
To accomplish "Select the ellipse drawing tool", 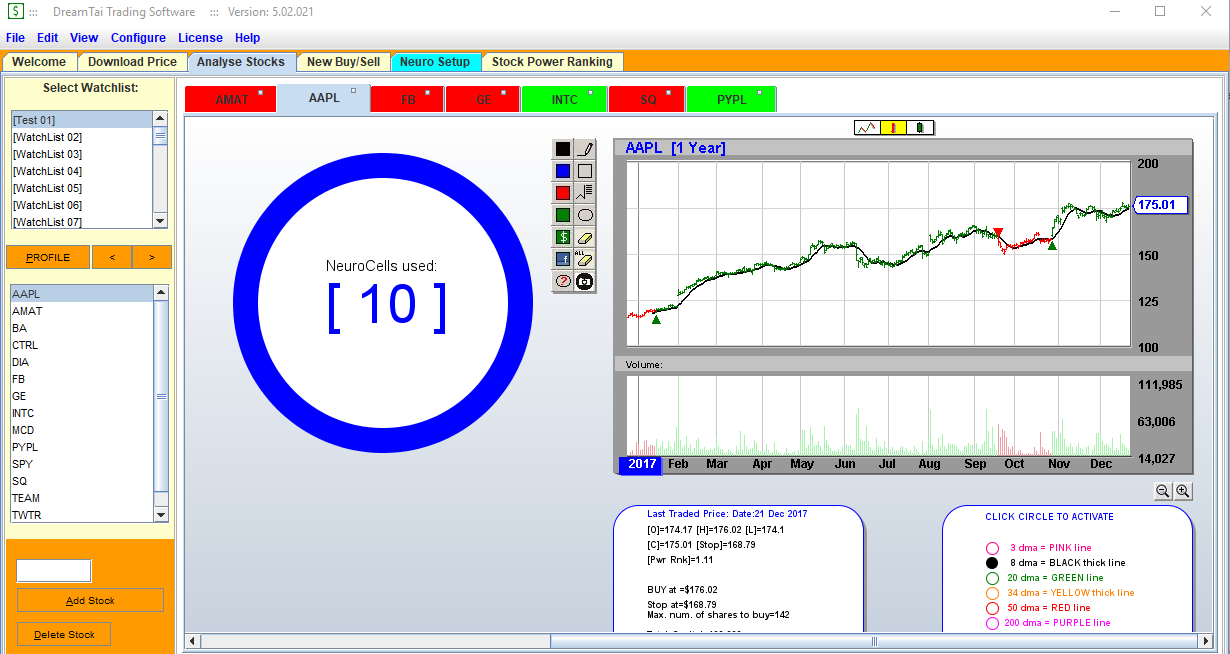I will [585, 214].
